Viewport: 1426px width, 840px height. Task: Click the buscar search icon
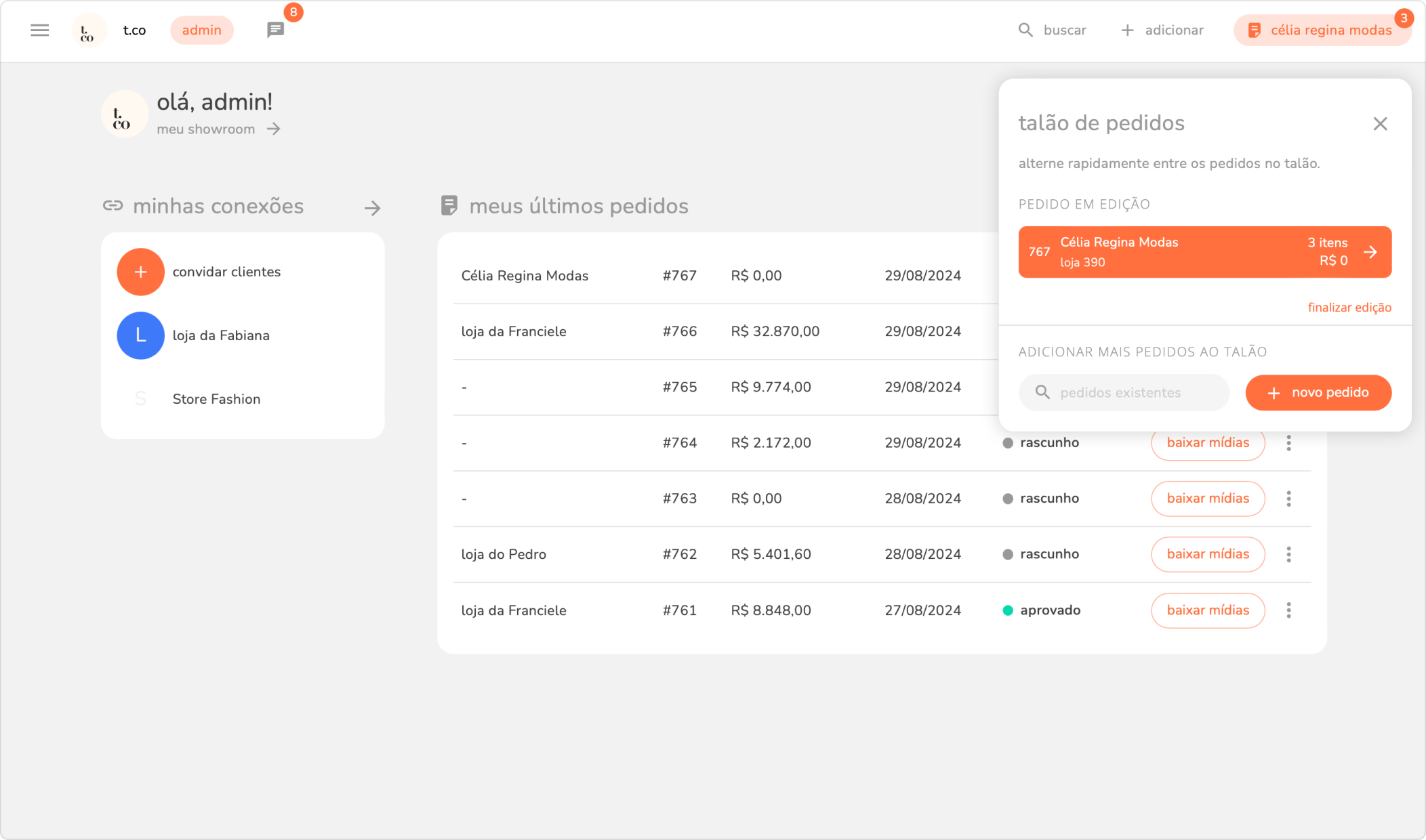pos(1025,30)
